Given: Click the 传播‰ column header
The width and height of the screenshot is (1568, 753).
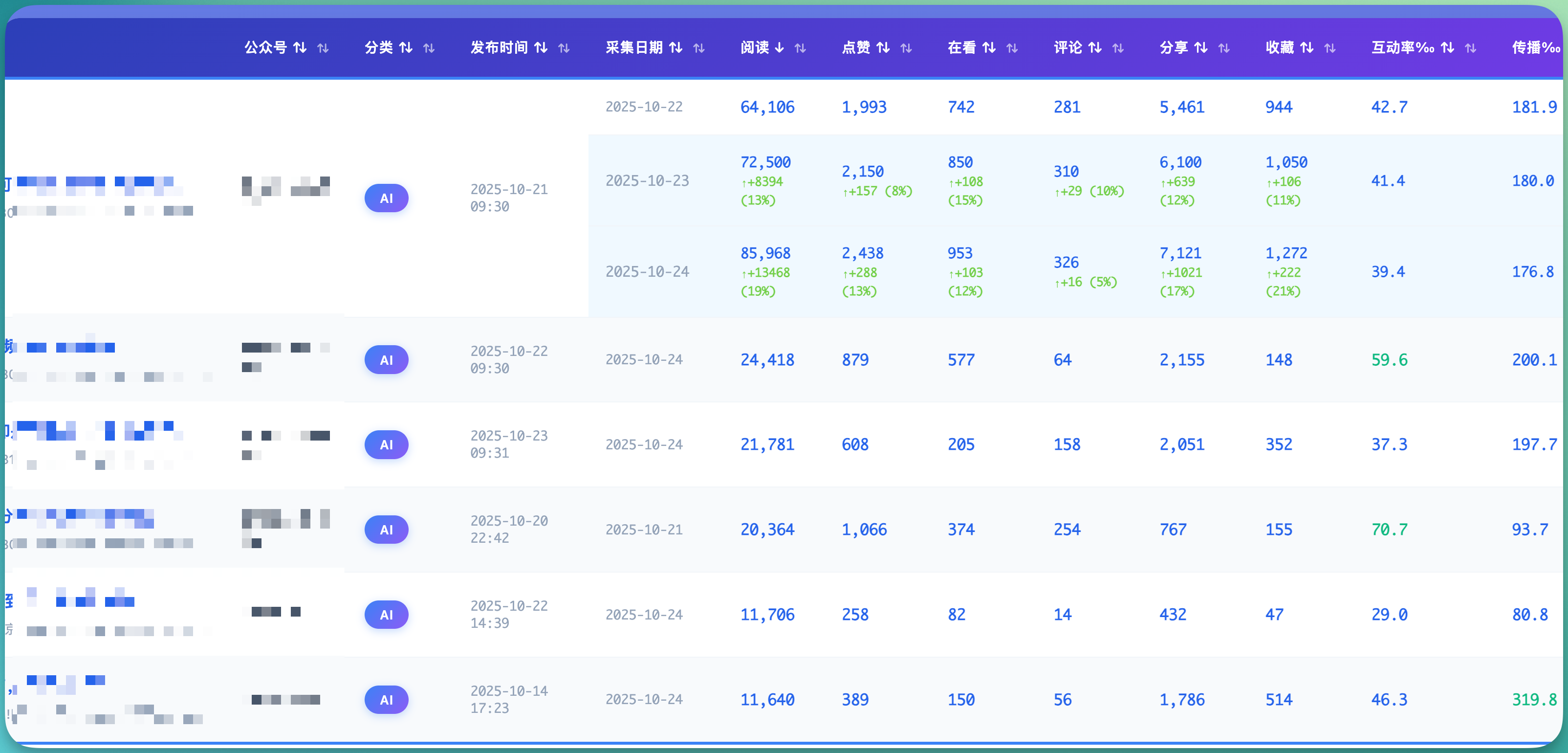Looking at the screenshot, I should (1535, 47).
